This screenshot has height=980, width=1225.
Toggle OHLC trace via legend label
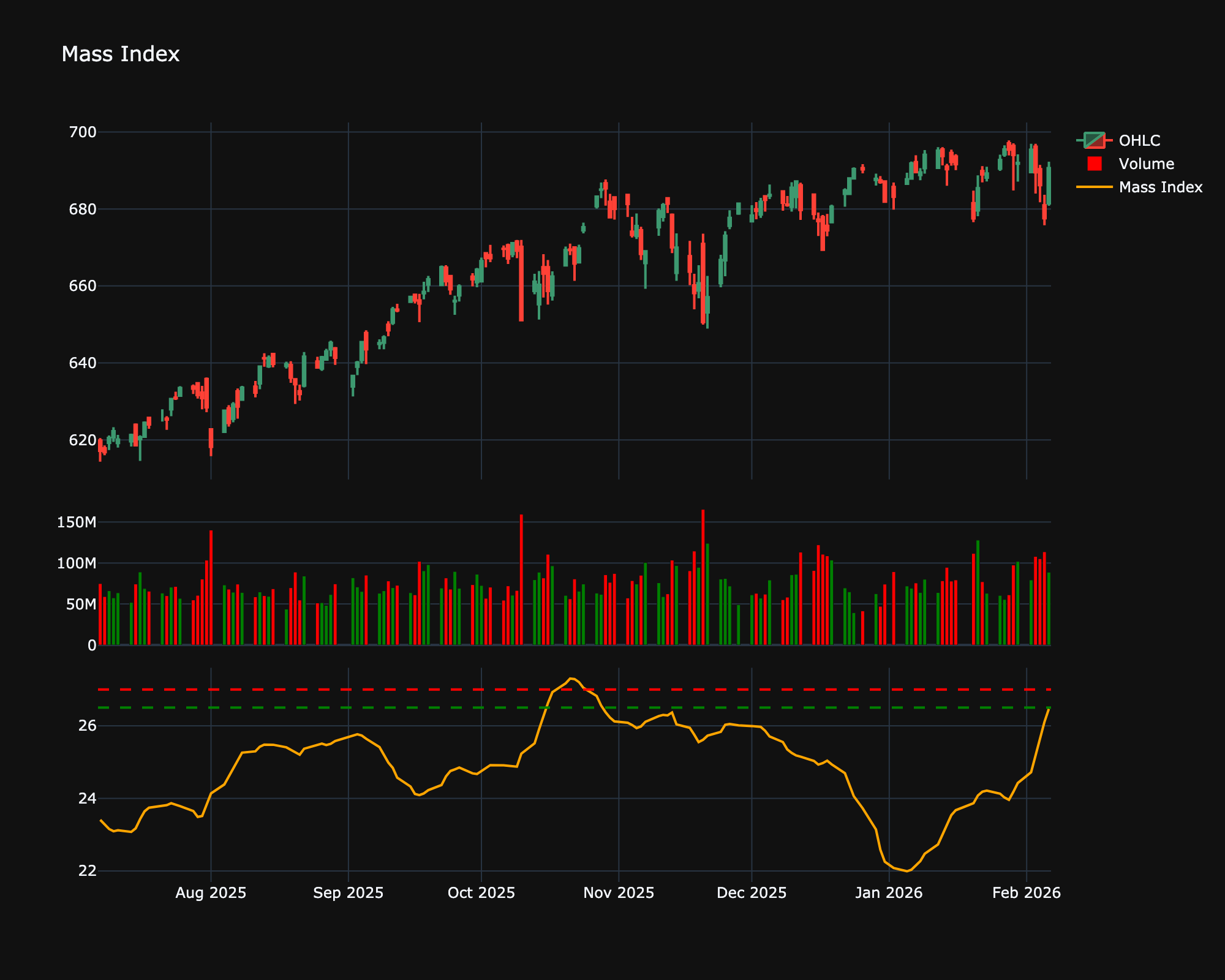point(1139,140)
